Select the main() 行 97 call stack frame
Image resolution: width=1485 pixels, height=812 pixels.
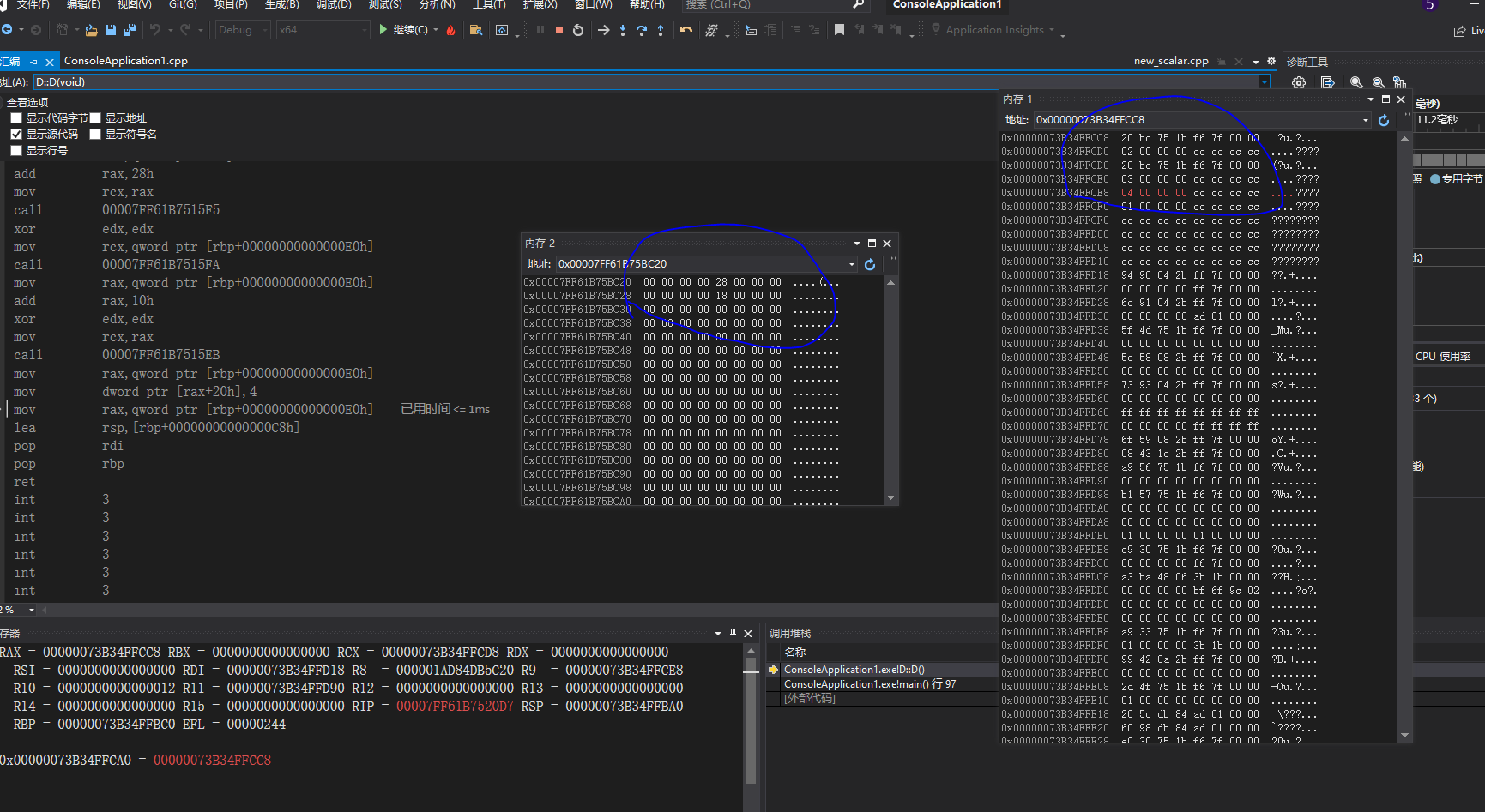pos(870,684)
